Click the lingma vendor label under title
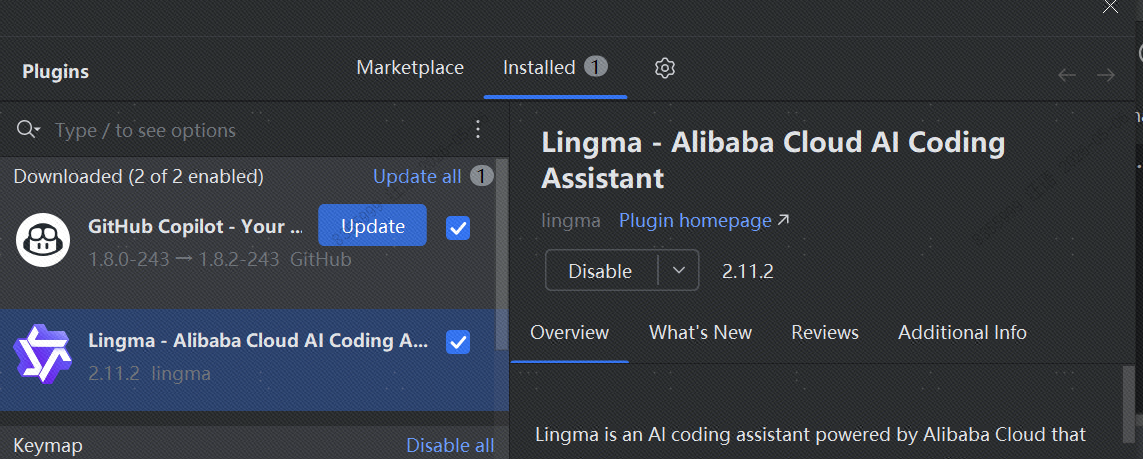 pyautogui.click(x=571, y=220)
